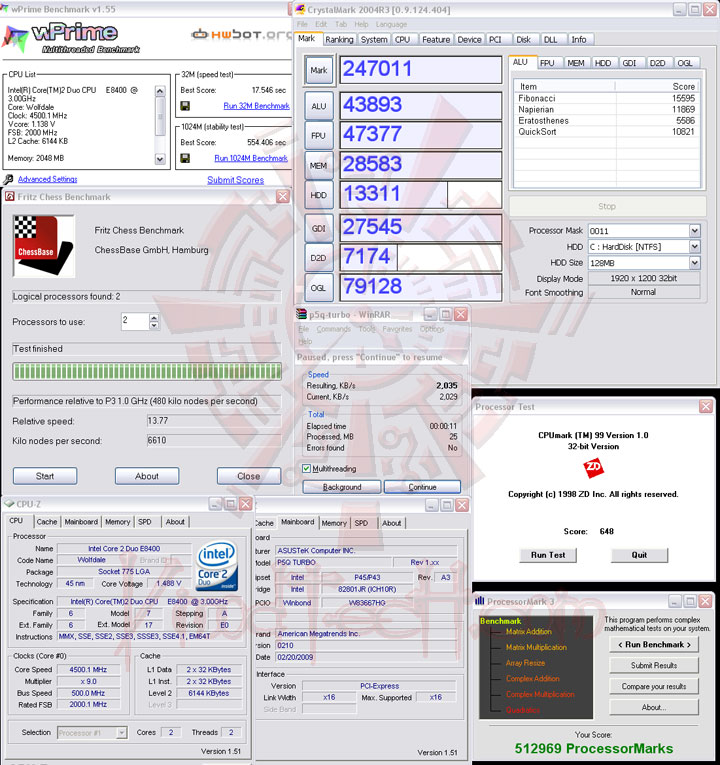Click the Run 1024M Benchmark link
The height and width of the screenshot is (765, 720).
pos(251,158)
